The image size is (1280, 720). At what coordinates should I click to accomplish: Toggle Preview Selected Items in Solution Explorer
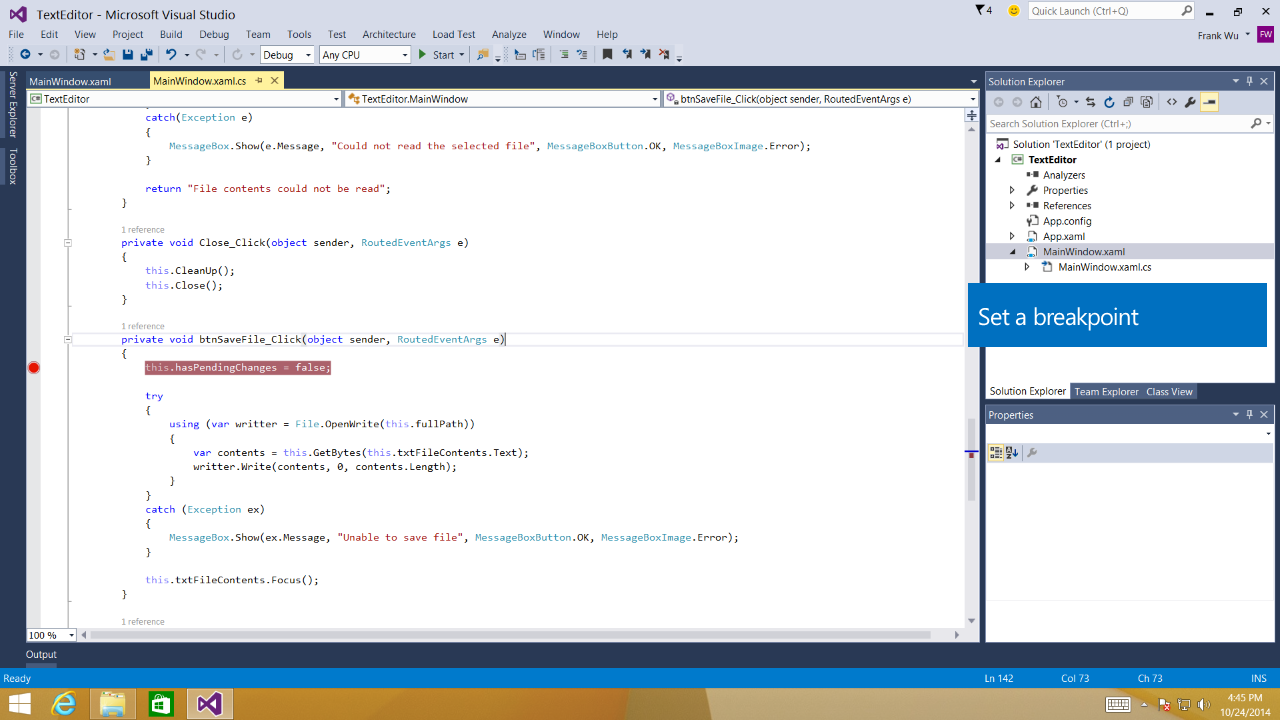pos(1209,102)
